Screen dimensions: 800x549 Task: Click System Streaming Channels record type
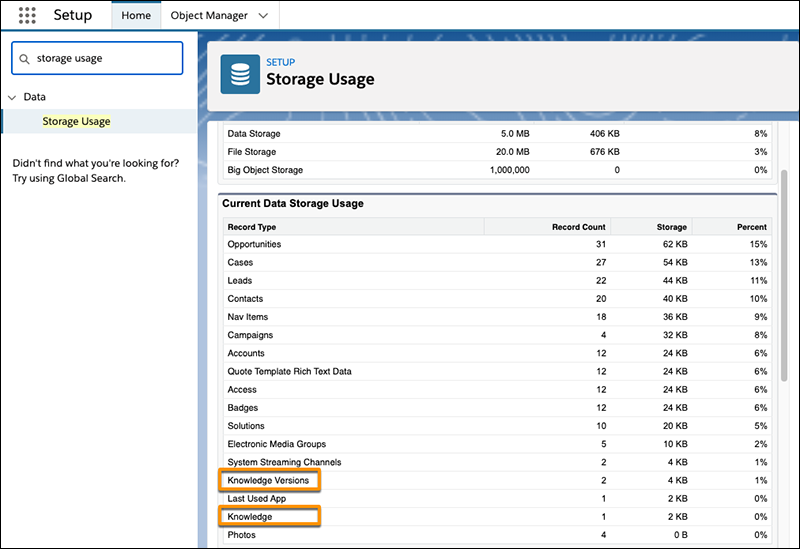284,462
